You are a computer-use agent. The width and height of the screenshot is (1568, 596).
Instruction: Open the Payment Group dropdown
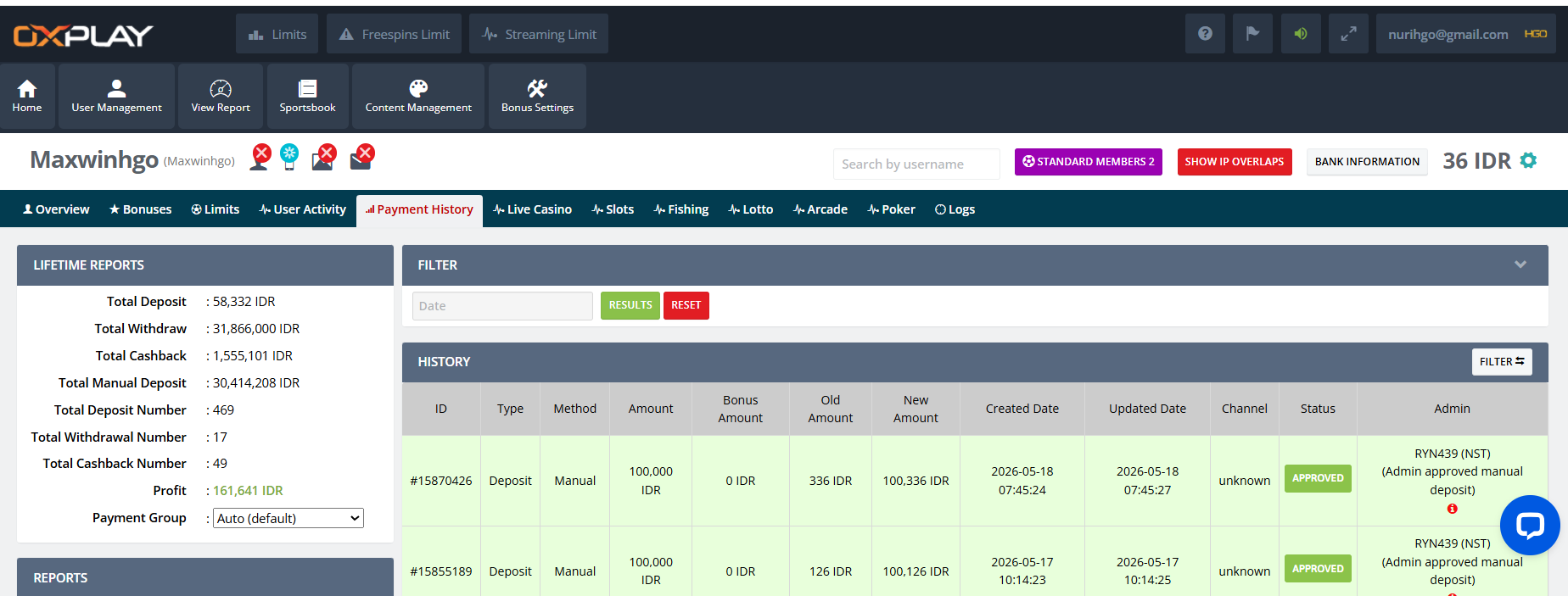tap(288, 518)
